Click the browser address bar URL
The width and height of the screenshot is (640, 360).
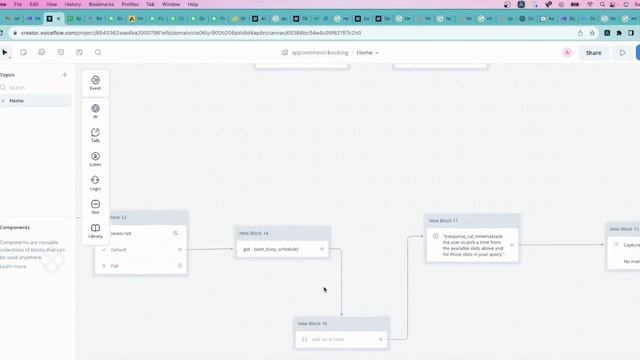pos(191,33)
